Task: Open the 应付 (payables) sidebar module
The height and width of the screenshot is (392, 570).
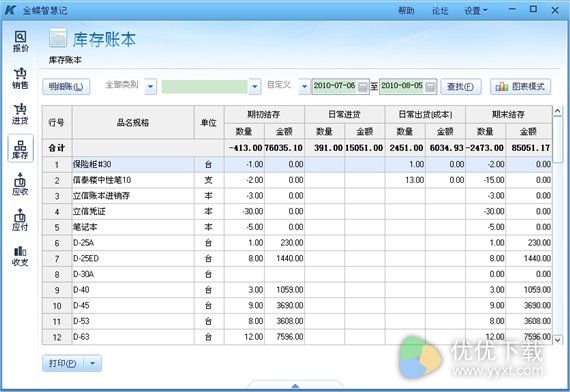Action: (x=20, y=220)
